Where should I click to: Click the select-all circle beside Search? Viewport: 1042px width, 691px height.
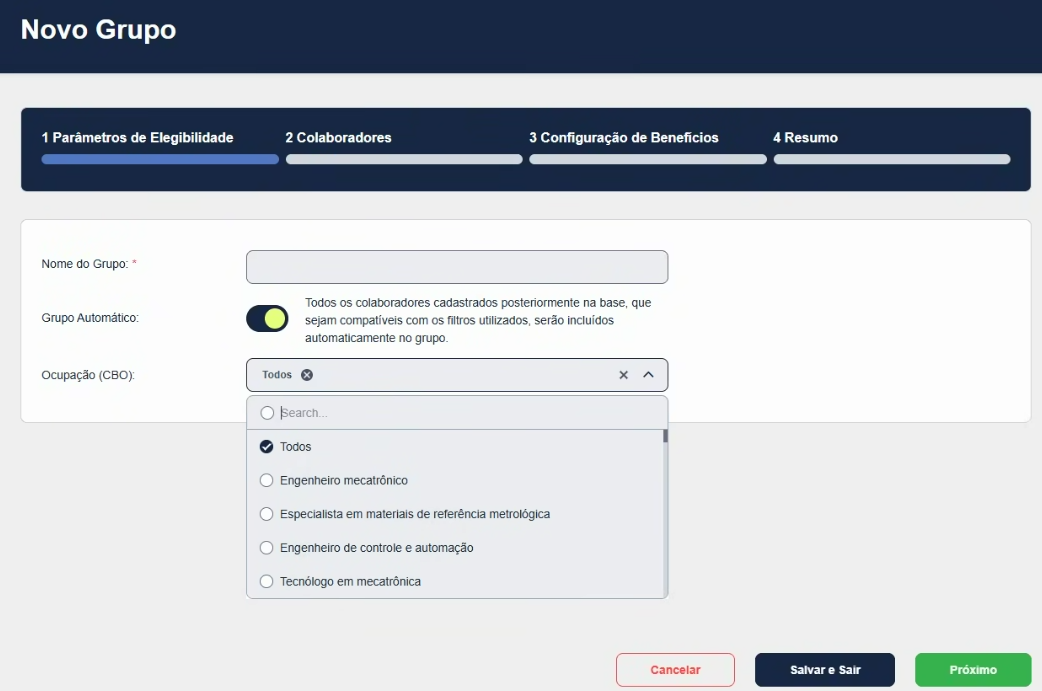pyautogui.click(x=267, y=413)
